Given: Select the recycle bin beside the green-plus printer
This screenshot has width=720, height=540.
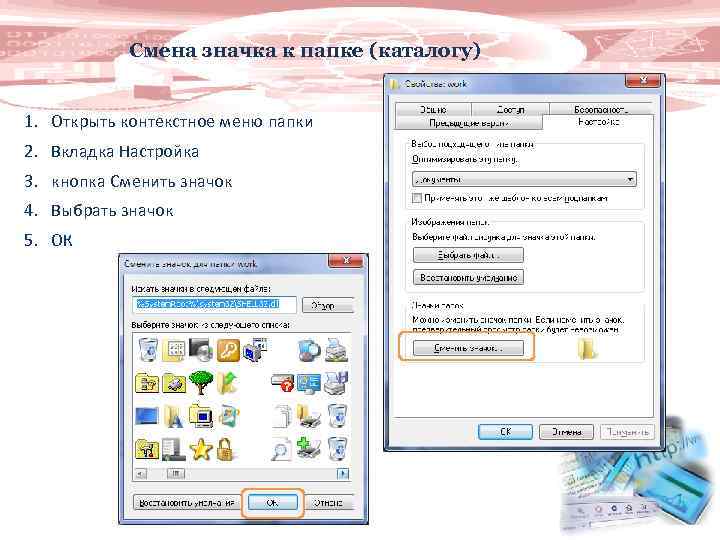Looking at the screenshot, I should [x=337, y=449].
